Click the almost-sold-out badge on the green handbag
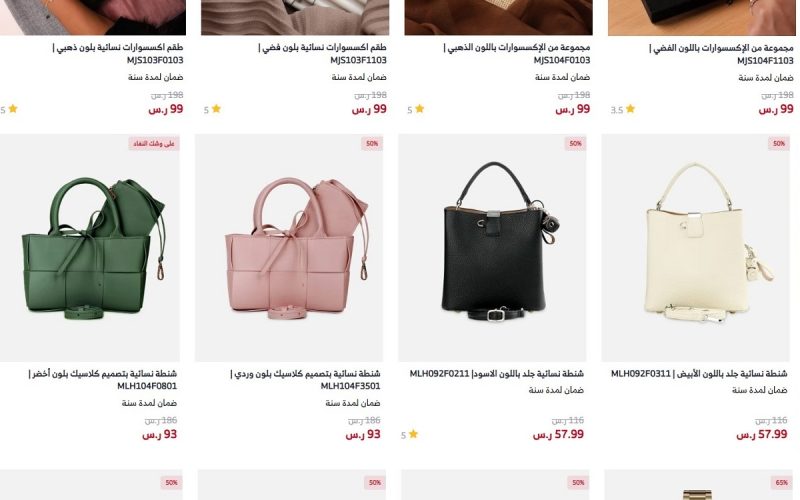800x500 pixels. [154, 144]
